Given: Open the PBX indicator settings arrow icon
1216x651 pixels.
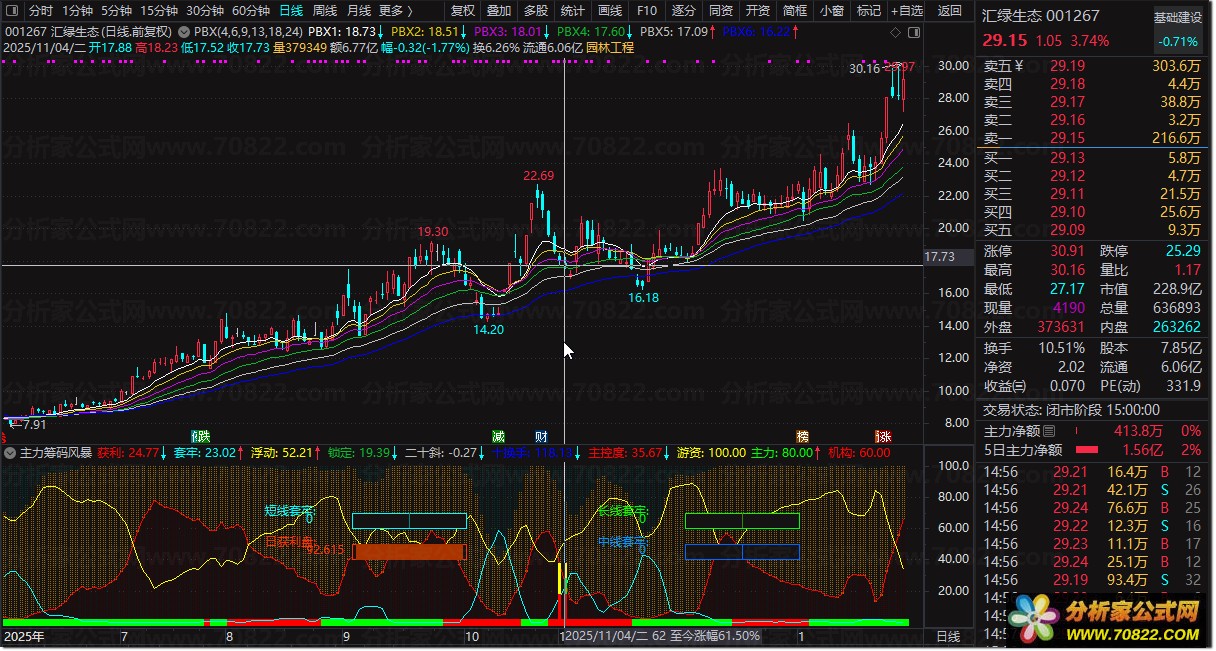Looking at the screenshot, I should tap(183, 32).
